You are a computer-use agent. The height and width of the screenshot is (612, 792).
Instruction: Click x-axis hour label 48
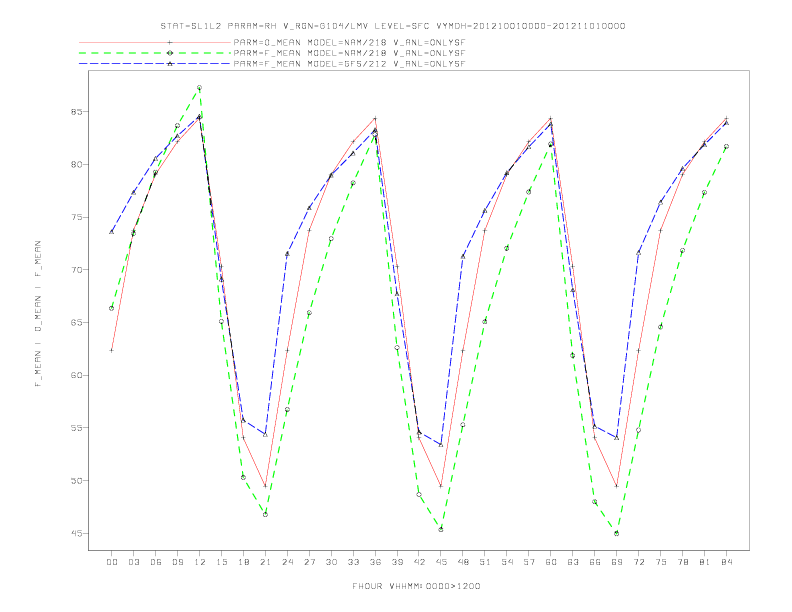(x=463, y=562)
